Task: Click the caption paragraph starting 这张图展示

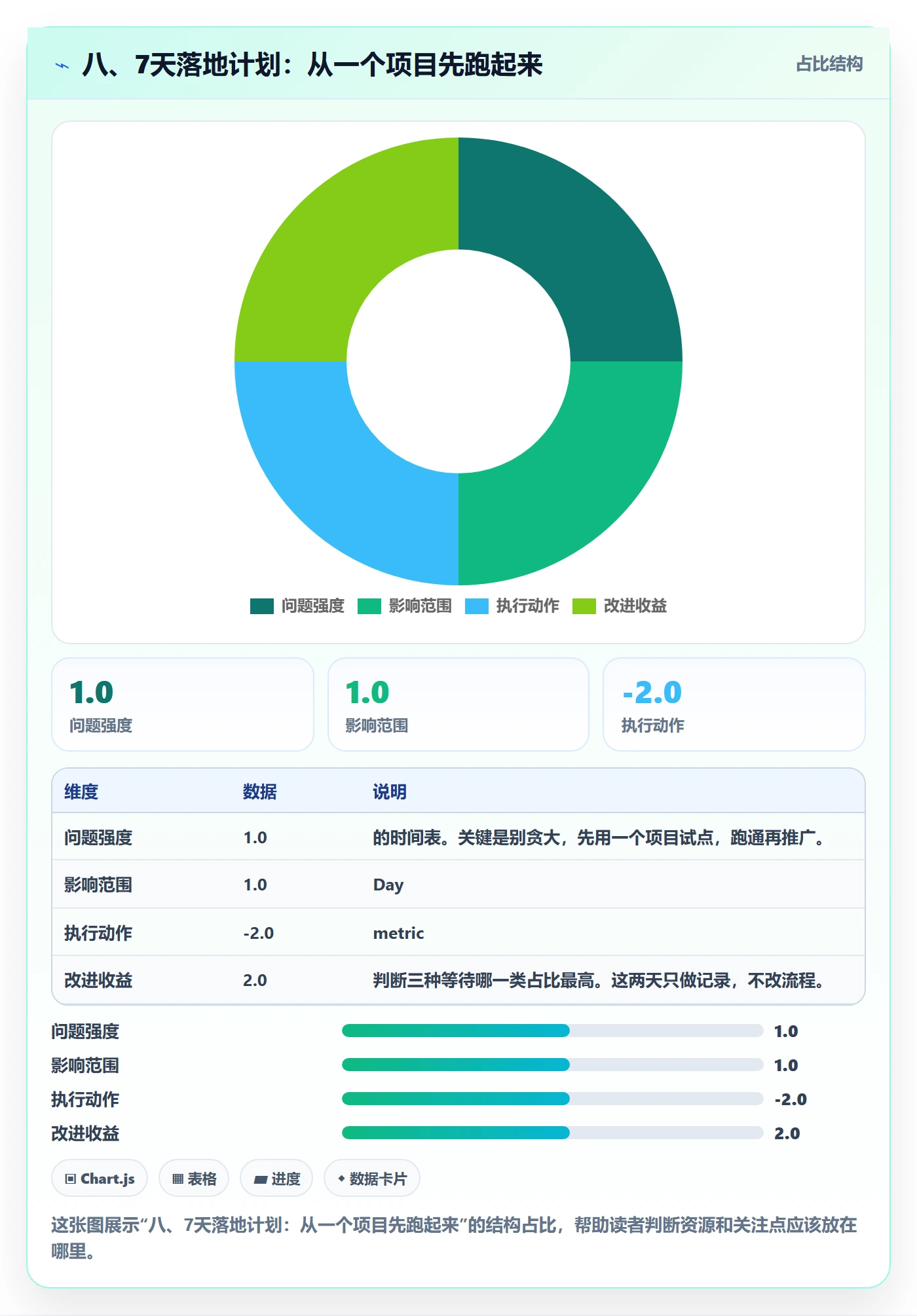Action: 454,1237
